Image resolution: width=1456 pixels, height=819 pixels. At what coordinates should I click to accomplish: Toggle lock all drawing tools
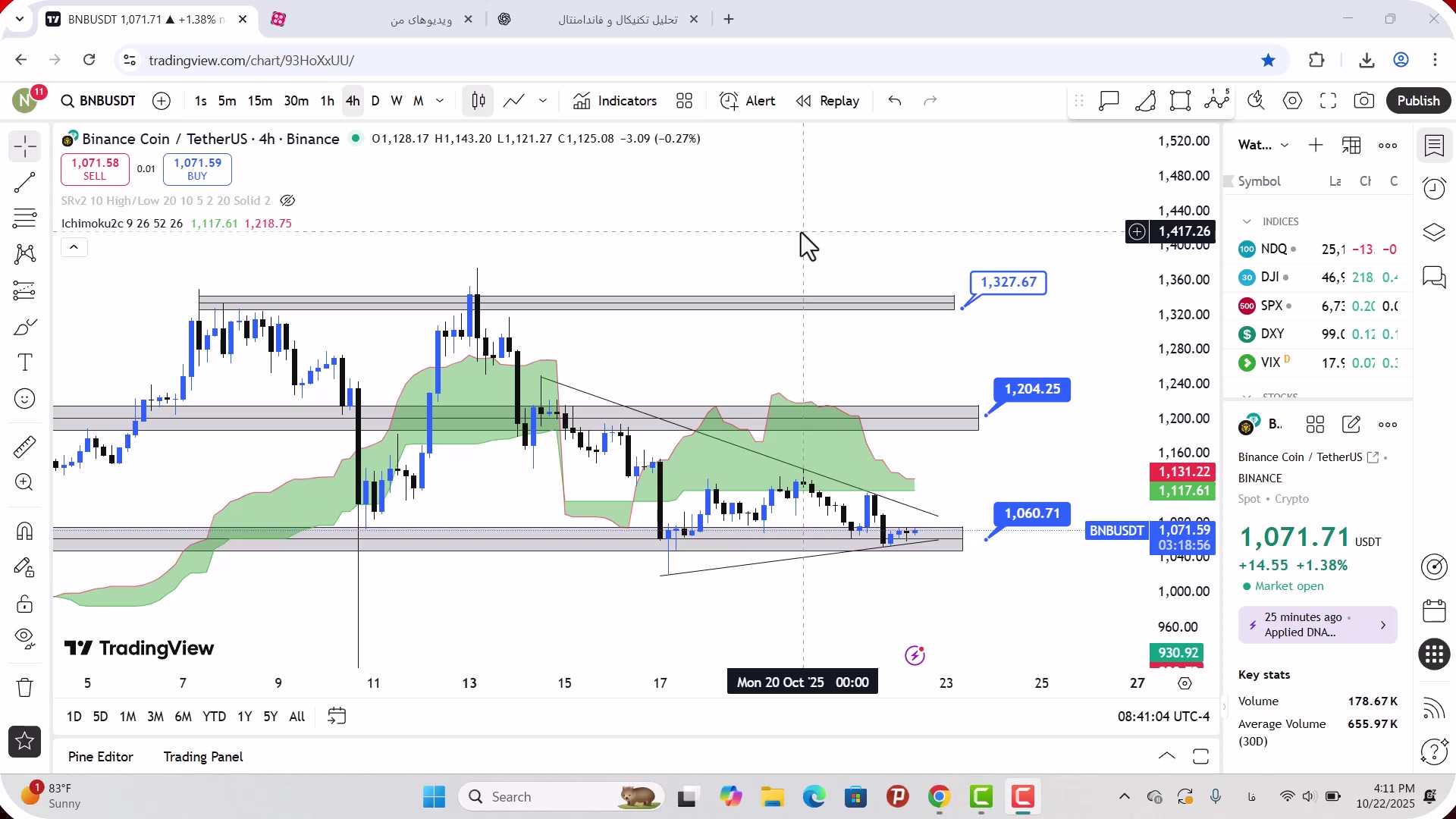coord(24,604)
